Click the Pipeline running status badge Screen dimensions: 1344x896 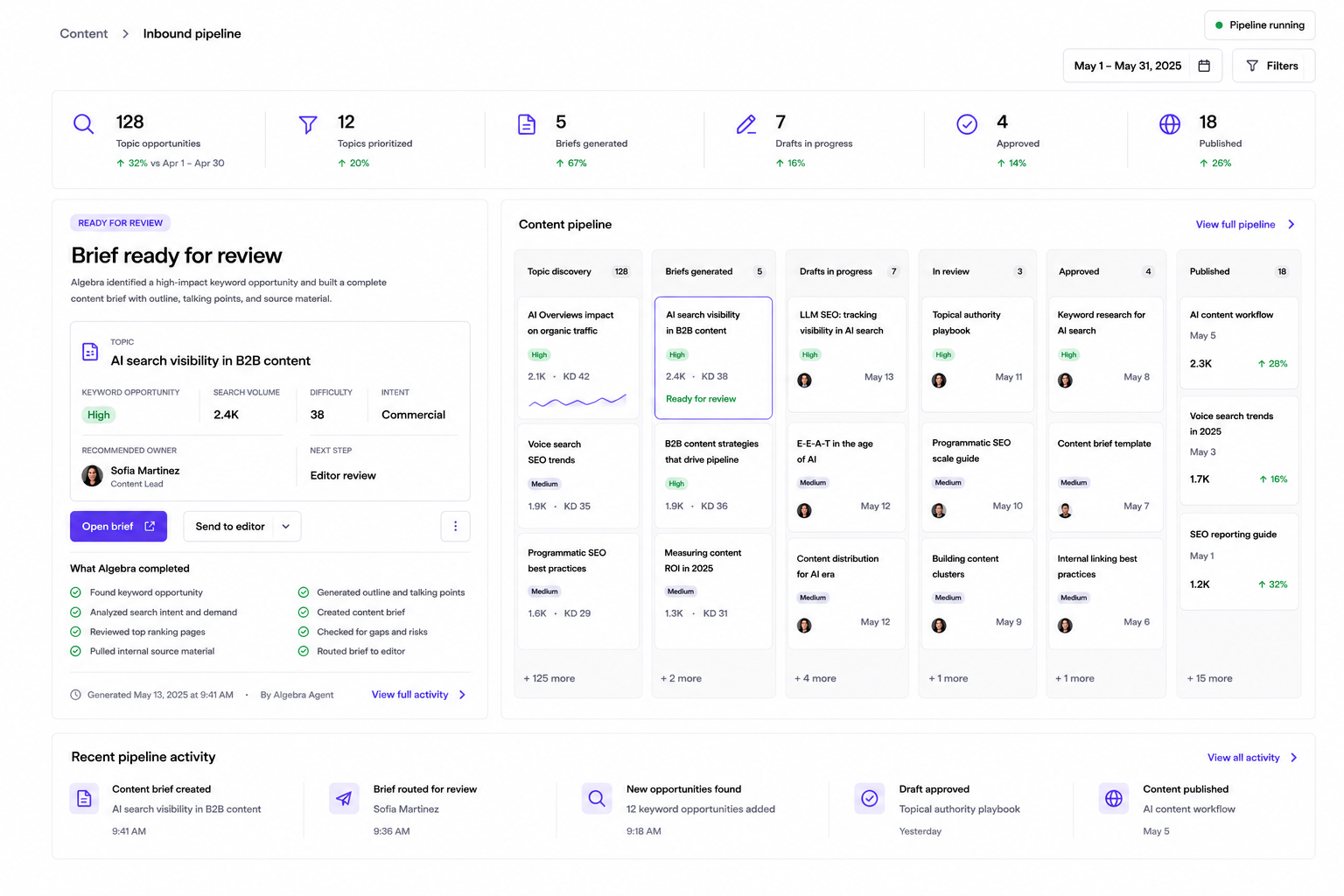1259,25
